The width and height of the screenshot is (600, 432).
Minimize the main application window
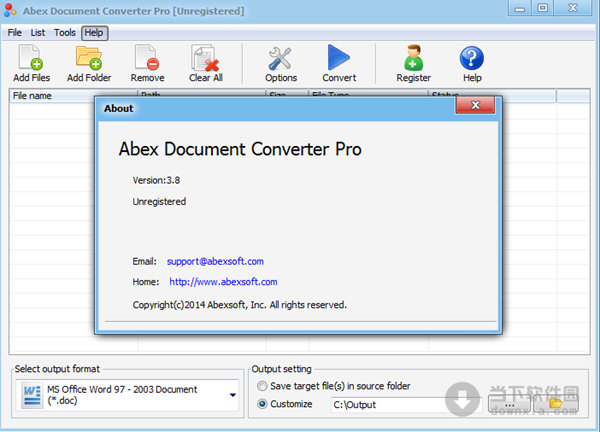click(x=519, y=8)
